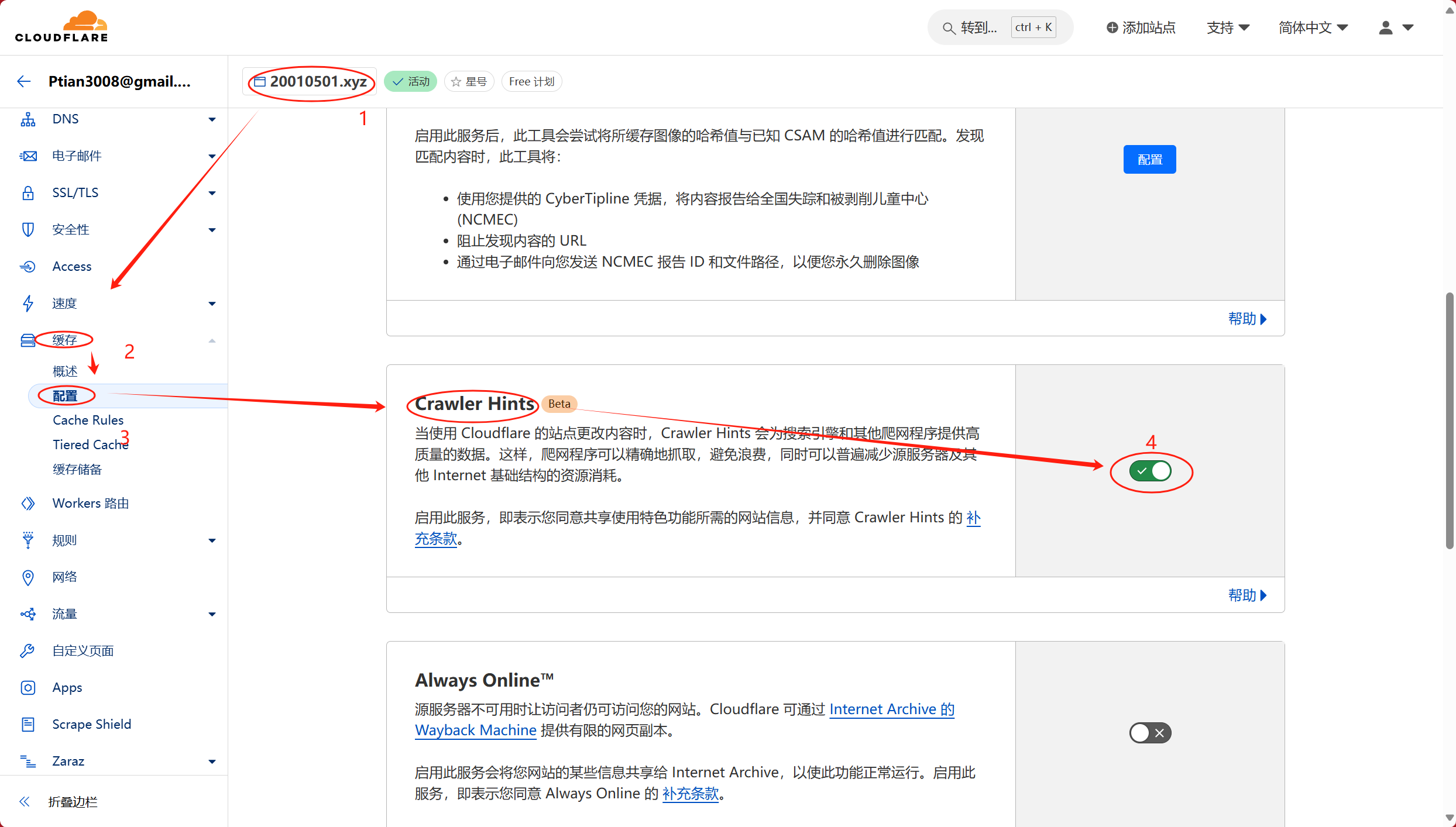Click the 安全性 shield icon
The width and height of the screenshot is (1456, 827).
click(x=27, y=229)
